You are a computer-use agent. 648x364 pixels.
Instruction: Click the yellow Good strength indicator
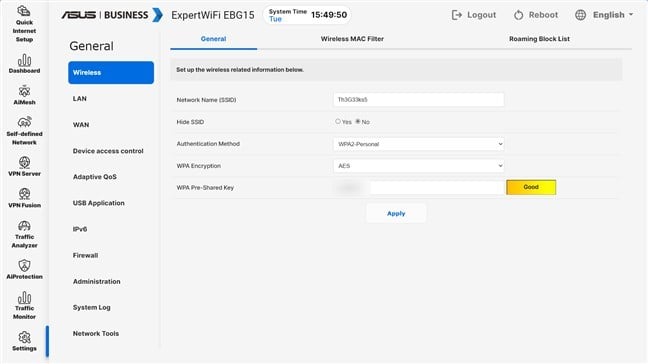click(x=531, y=187)
